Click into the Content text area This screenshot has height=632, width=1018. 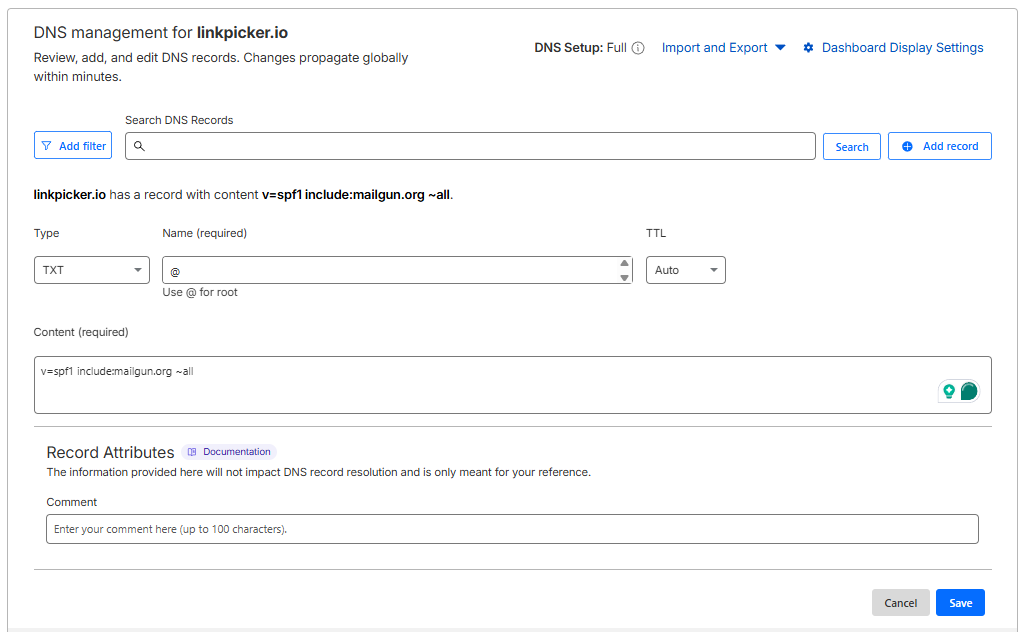point(512,385)
